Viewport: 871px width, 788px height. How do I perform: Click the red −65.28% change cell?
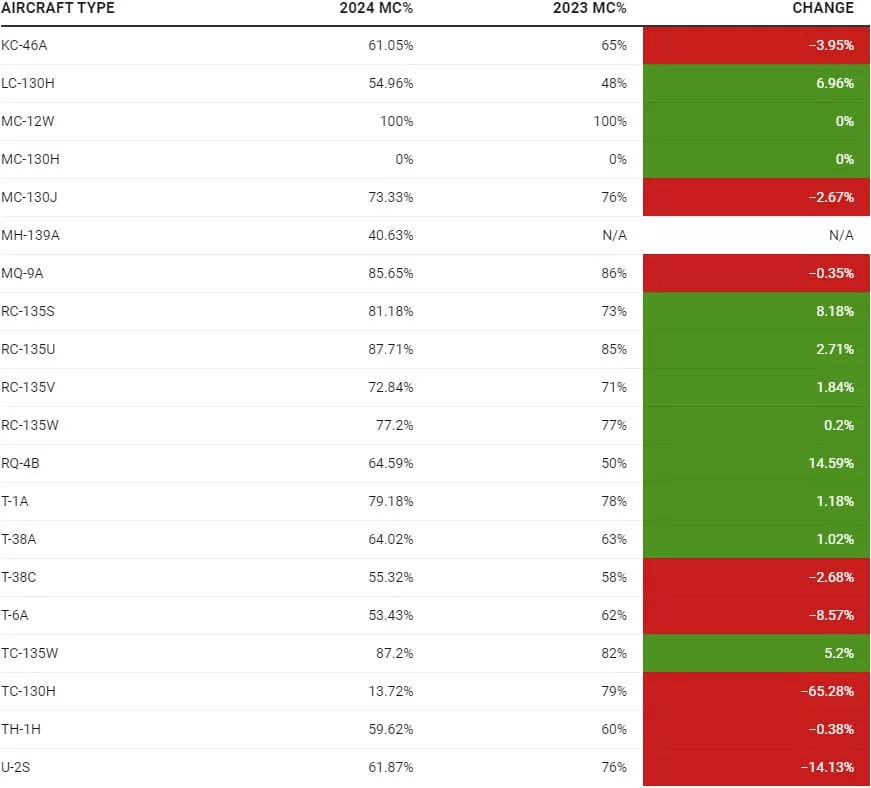pos(756,692)
